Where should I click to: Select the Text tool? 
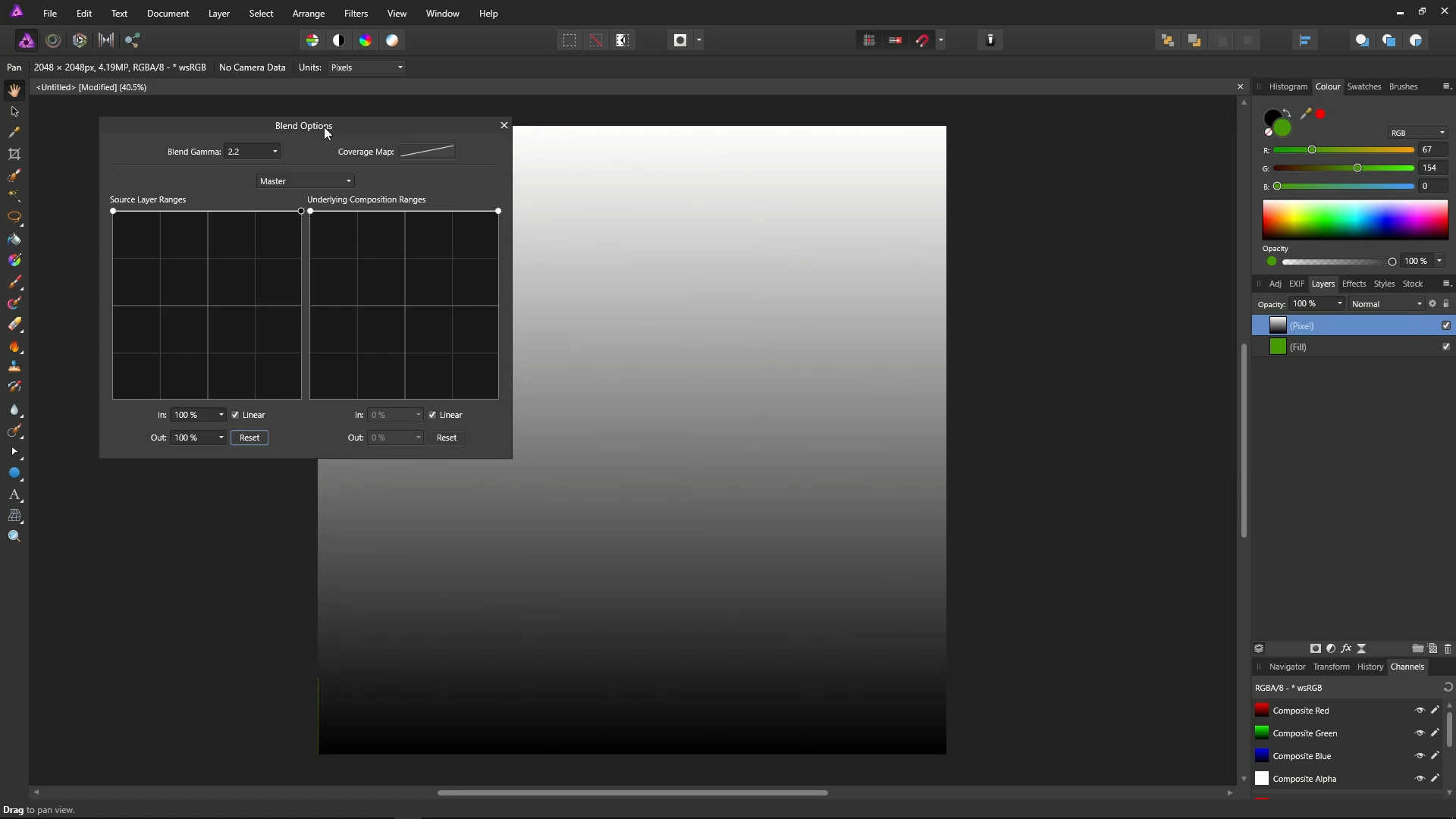14,494
